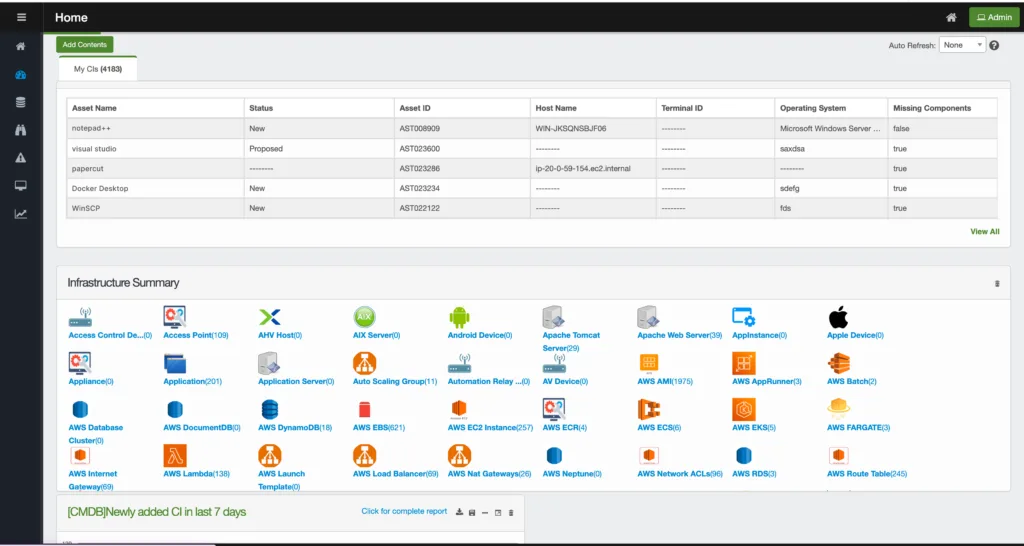
Task: Click the Access Control Device icon
Action: pyautogui.click(x=80, y=317)
